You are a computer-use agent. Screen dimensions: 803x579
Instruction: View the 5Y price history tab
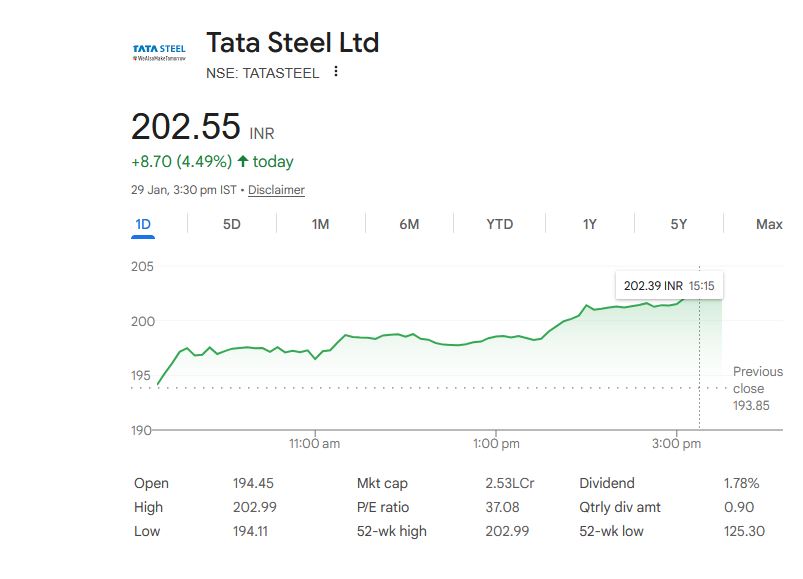click(679, 225)
